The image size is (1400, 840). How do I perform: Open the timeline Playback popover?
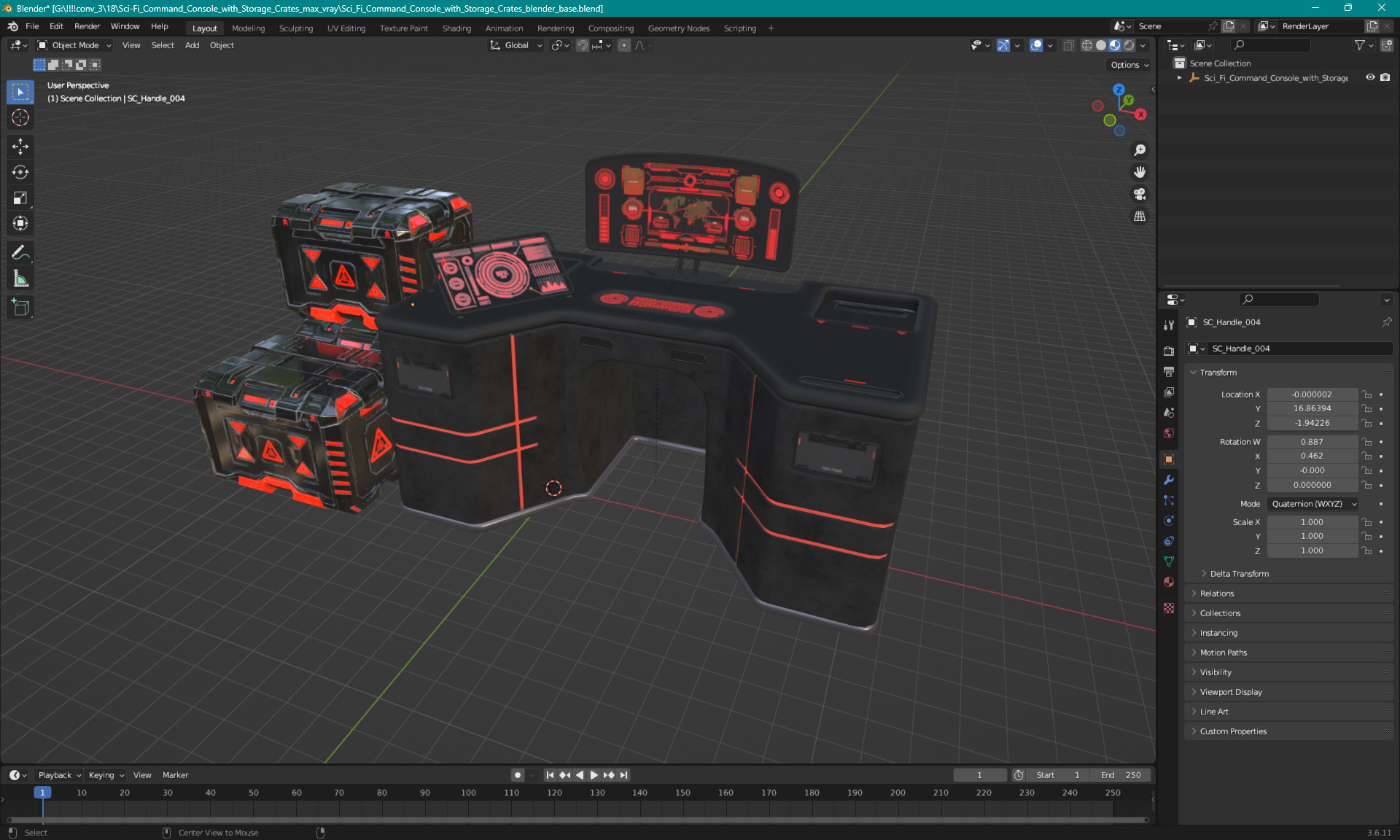pos(59,775)
